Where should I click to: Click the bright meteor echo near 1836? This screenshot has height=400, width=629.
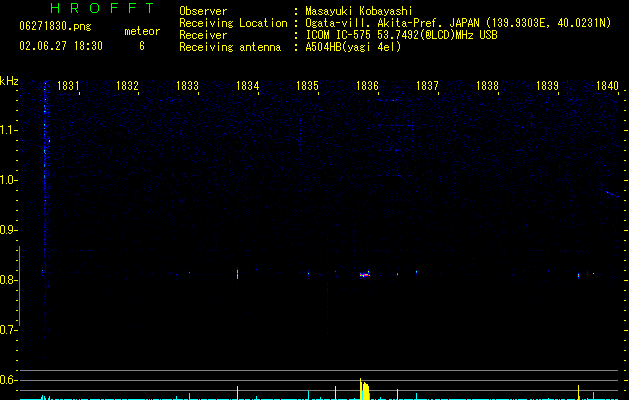point(365,274)
